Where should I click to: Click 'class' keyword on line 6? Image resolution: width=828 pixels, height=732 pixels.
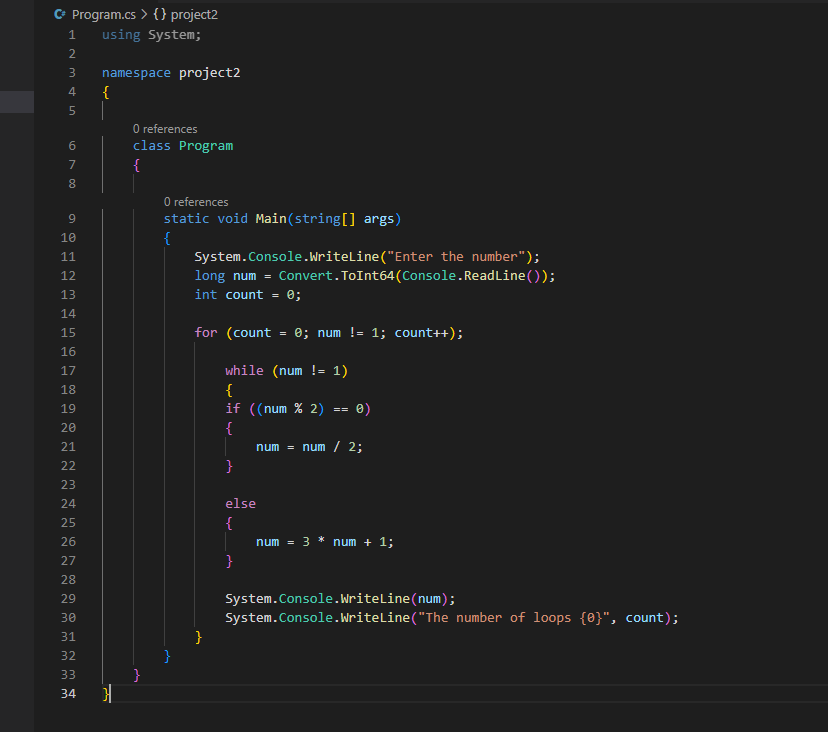click(152, 146)
